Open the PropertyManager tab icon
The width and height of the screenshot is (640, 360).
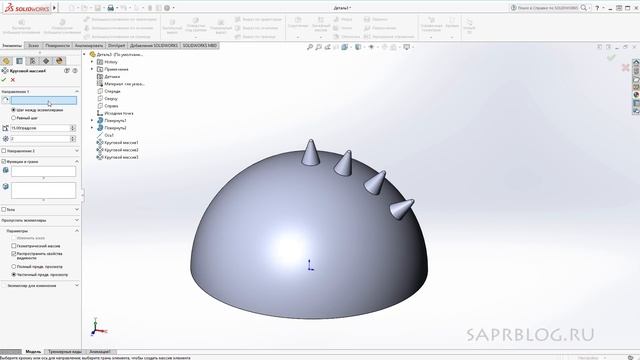coord(19,61)
